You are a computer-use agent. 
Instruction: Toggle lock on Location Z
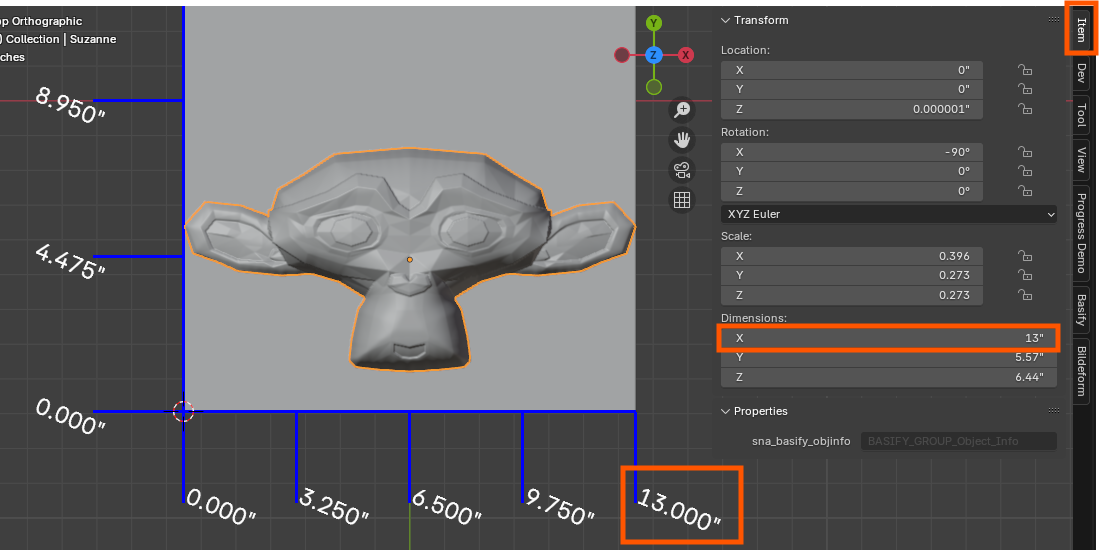[1025, 109]
